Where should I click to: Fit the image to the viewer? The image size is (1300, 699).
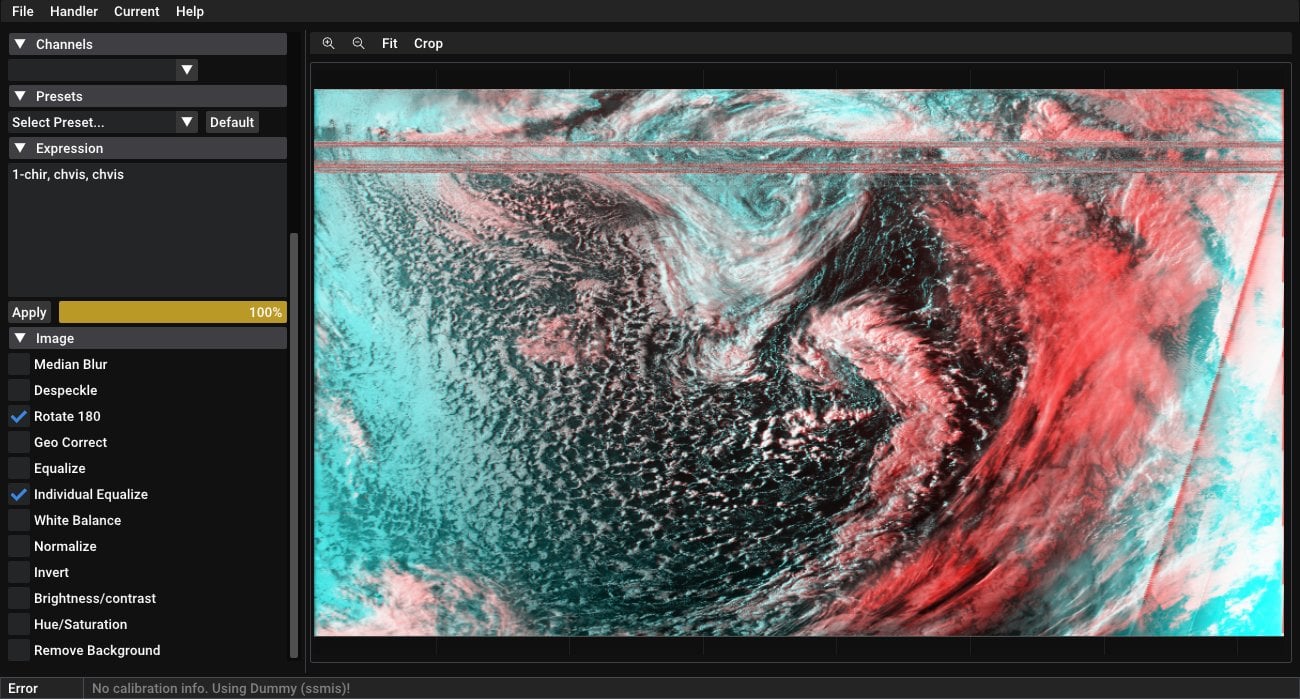click(x=389, y=43)
